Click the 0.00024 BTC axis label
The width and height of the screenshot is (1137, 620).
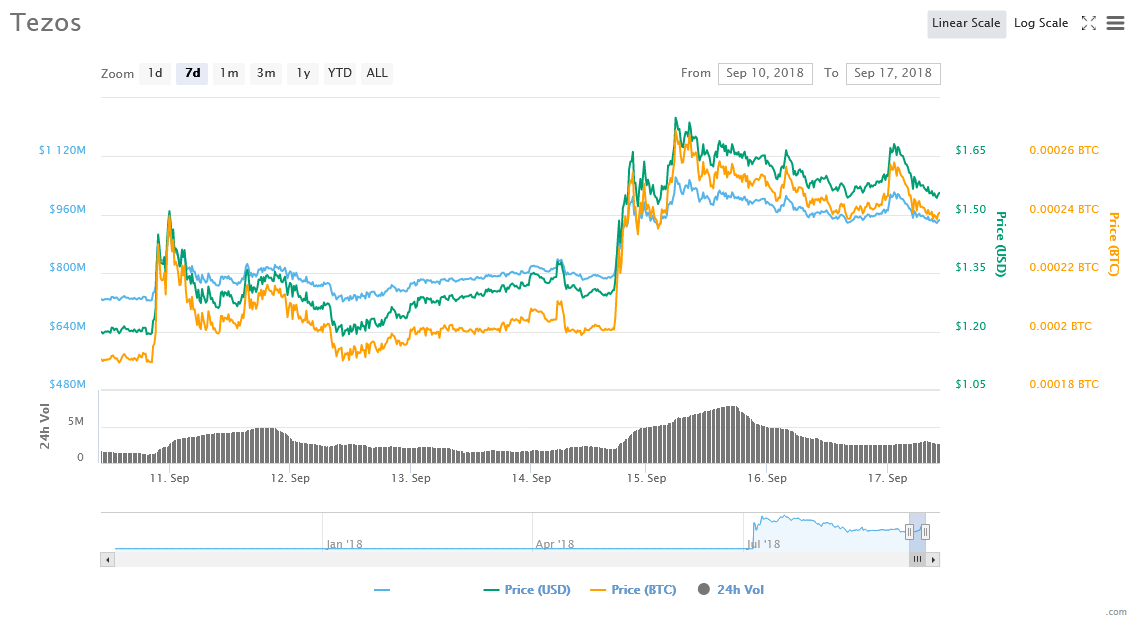click(x=1064, y=210)
